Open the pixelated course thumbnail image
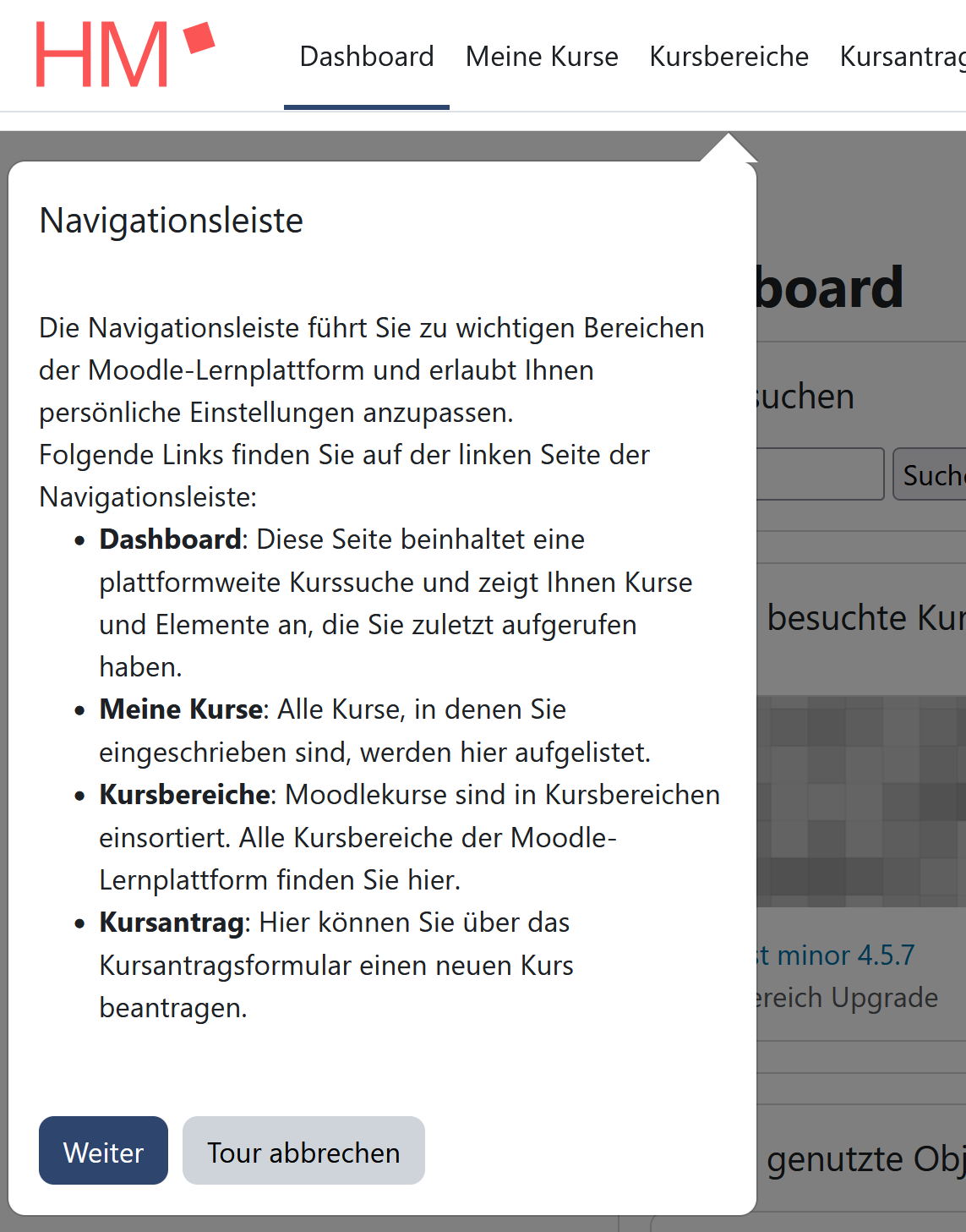The width and height of the screenshot is (966, 1232). 860,801
